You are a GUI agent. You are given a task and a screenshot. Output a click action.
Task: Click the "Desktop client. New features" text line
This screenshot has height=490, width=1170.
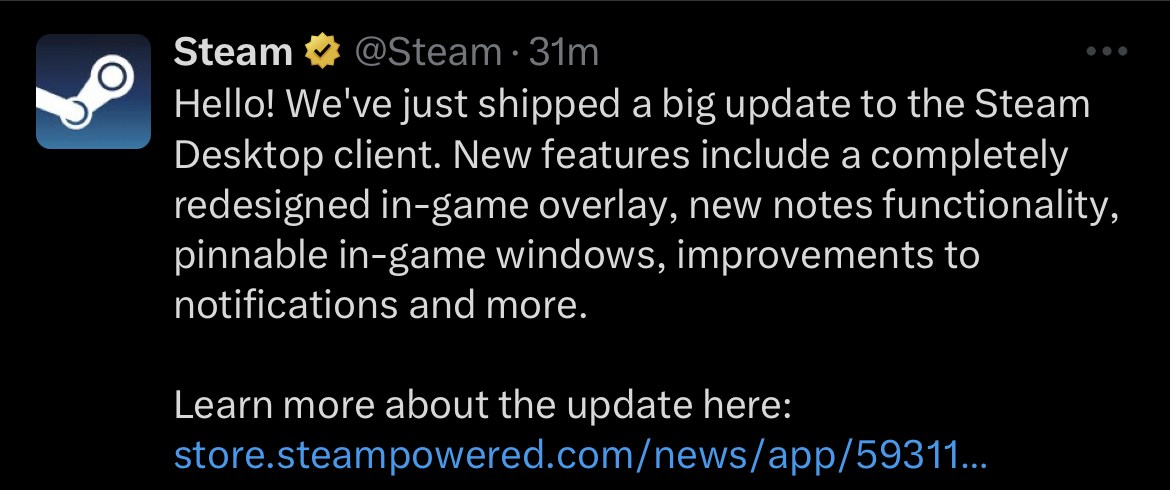pos(622,157)
